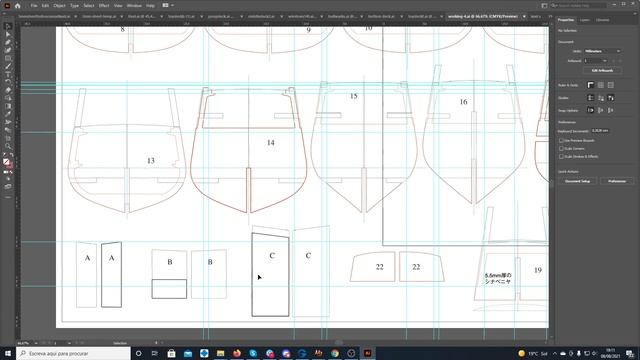The width and height of the screenshot is (640, 360).
Task: Open the Edit Toolbar three-dots button
Action: [8, 197]
